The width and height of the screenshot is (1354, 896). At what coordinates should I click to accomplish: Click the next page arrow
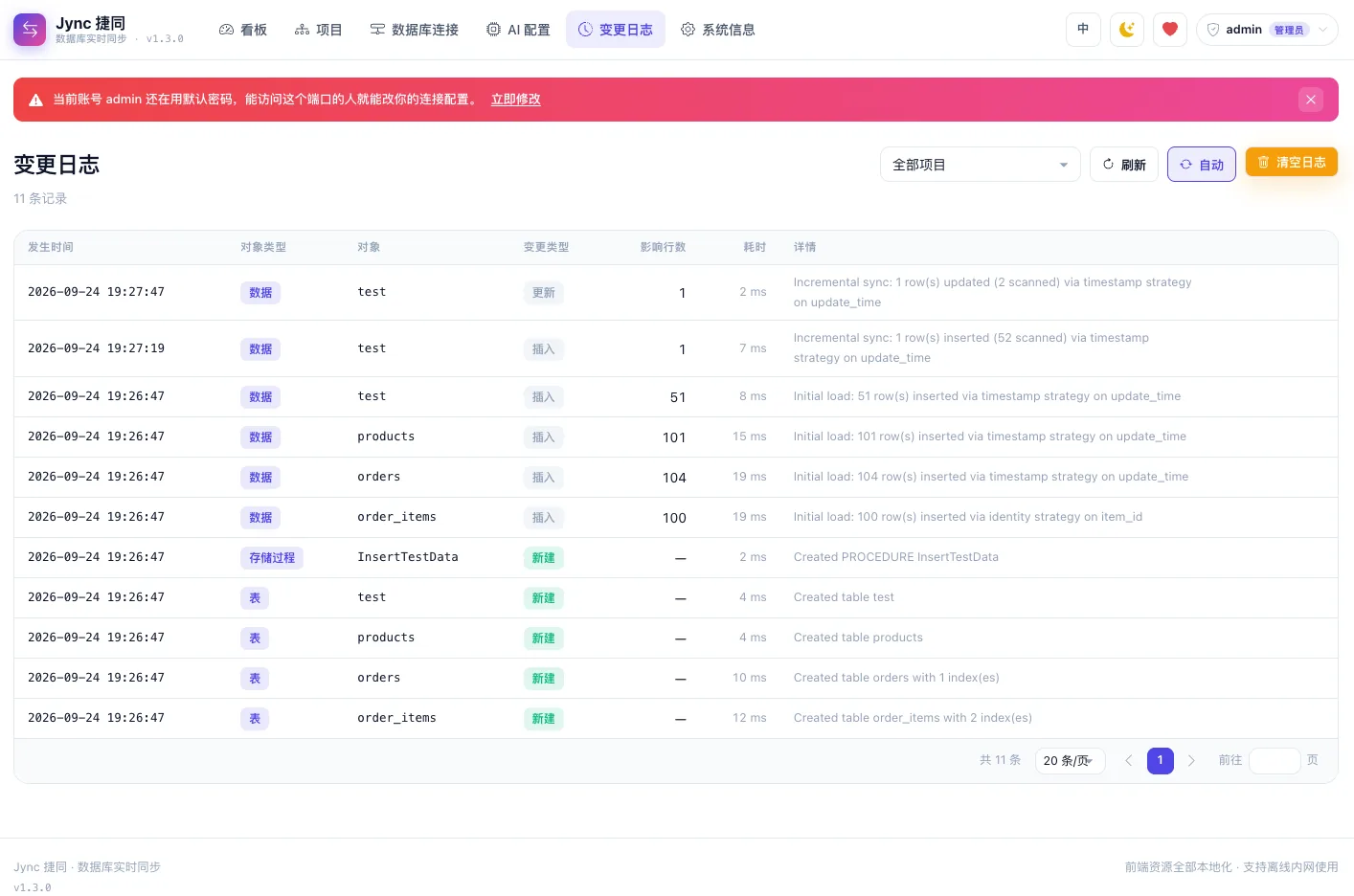point(1191,761)
